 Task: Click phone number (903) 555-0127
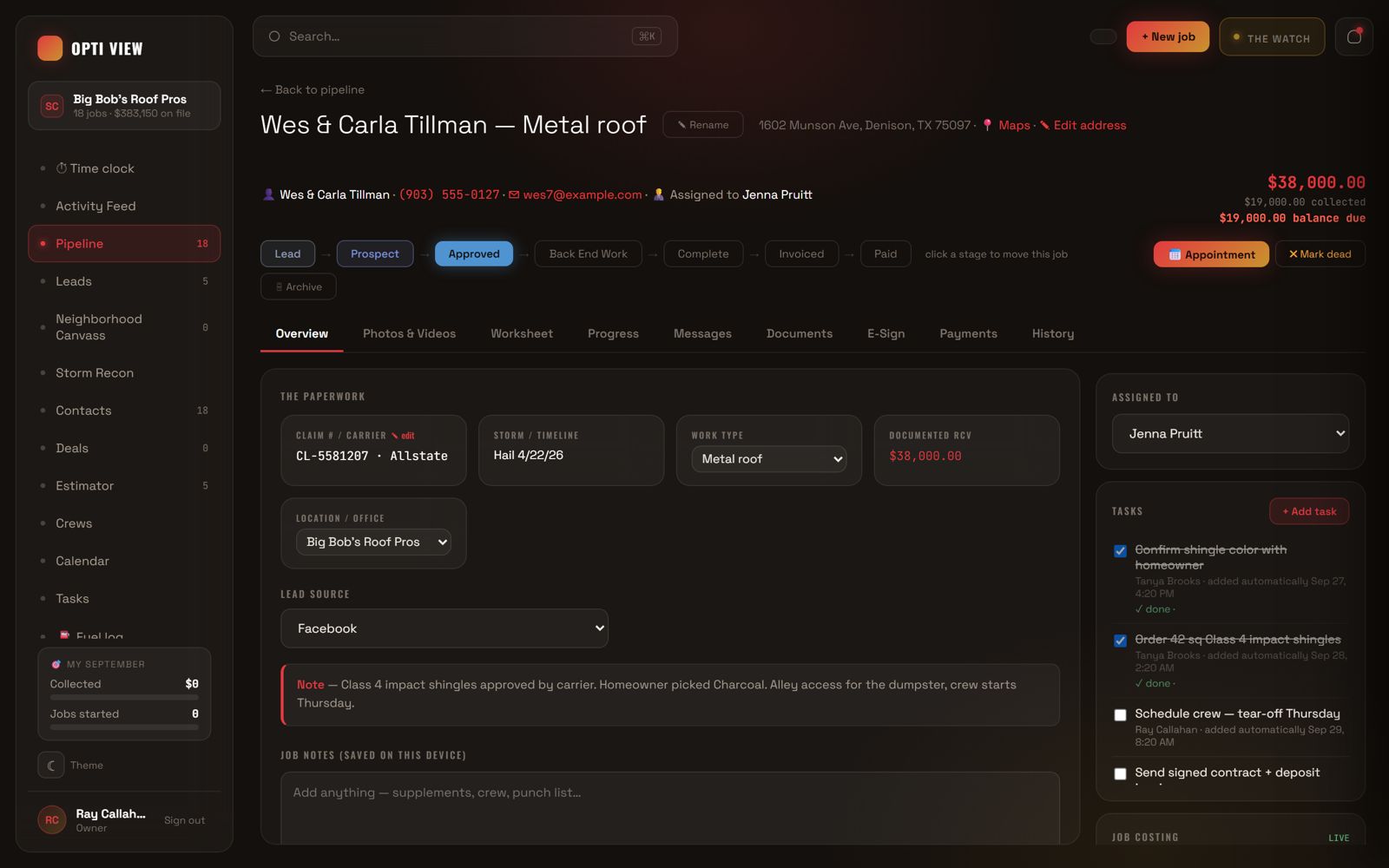click(449, 194)
